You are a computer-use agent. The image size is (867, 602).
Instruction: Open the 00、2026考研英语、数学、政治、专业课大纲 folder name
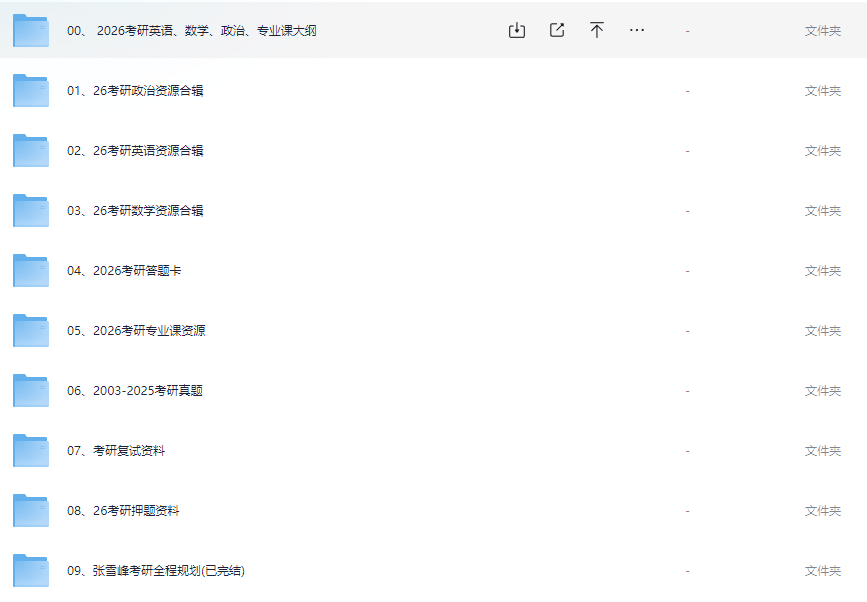coord(192,31)
